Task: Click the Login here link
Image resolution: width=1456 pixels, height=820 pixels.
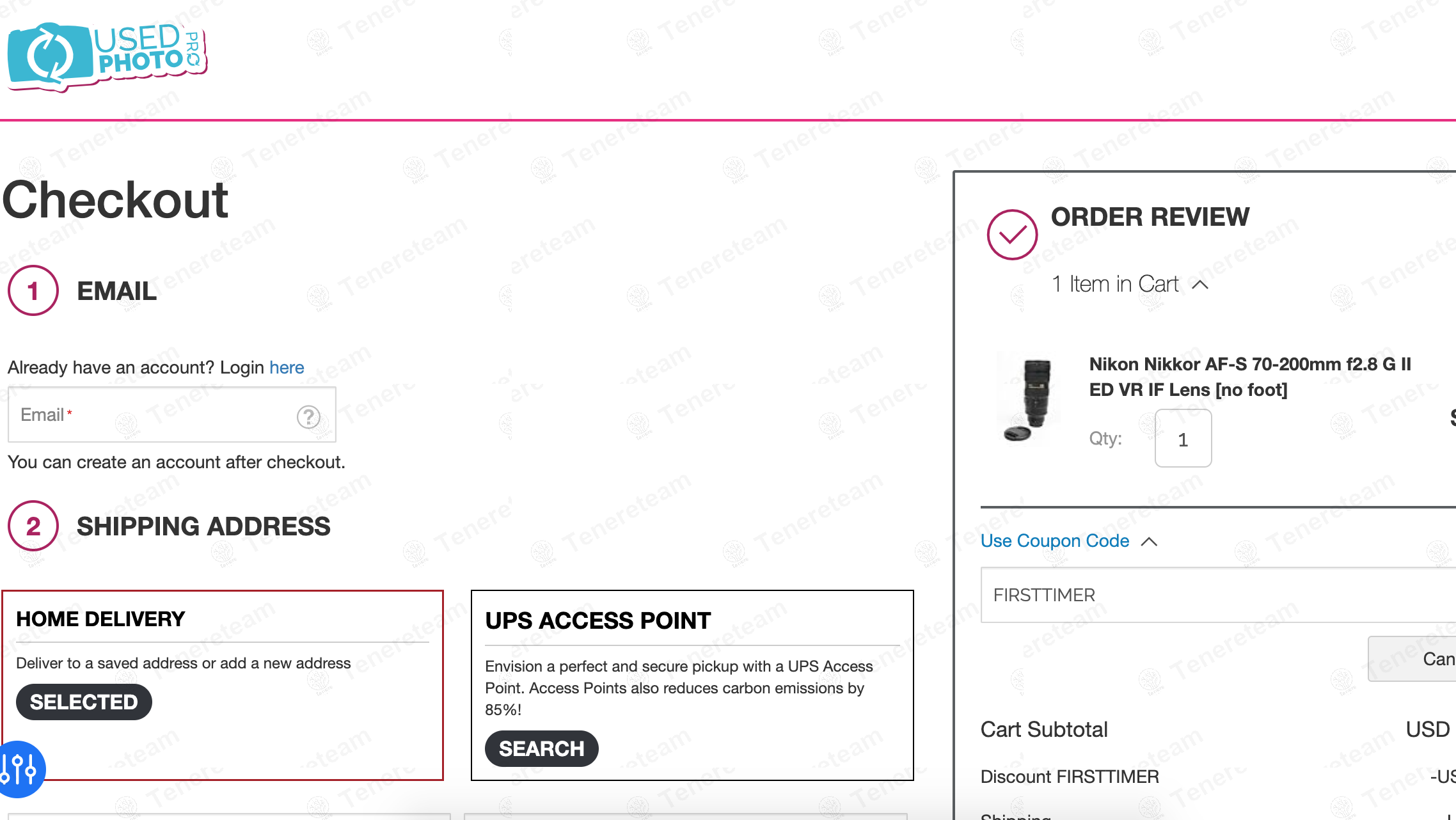Action: coord(287,368)
